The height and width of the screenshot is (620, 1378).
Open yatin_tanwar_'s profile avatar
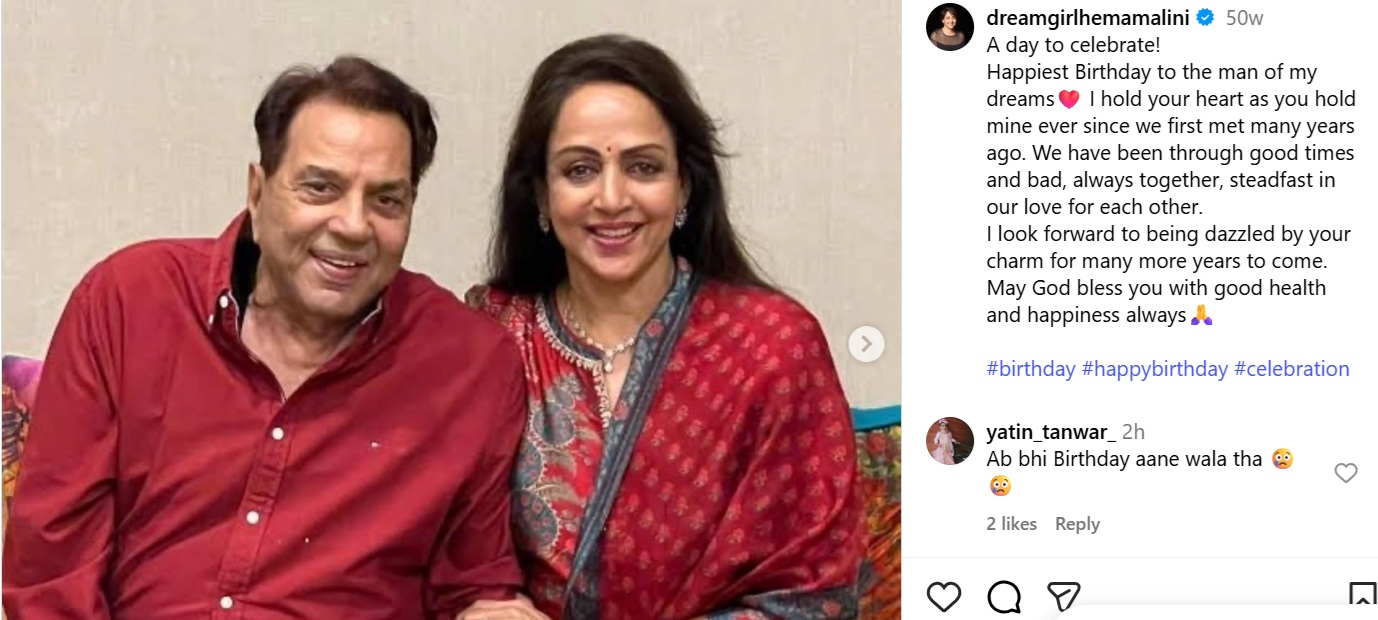(949, 441)
